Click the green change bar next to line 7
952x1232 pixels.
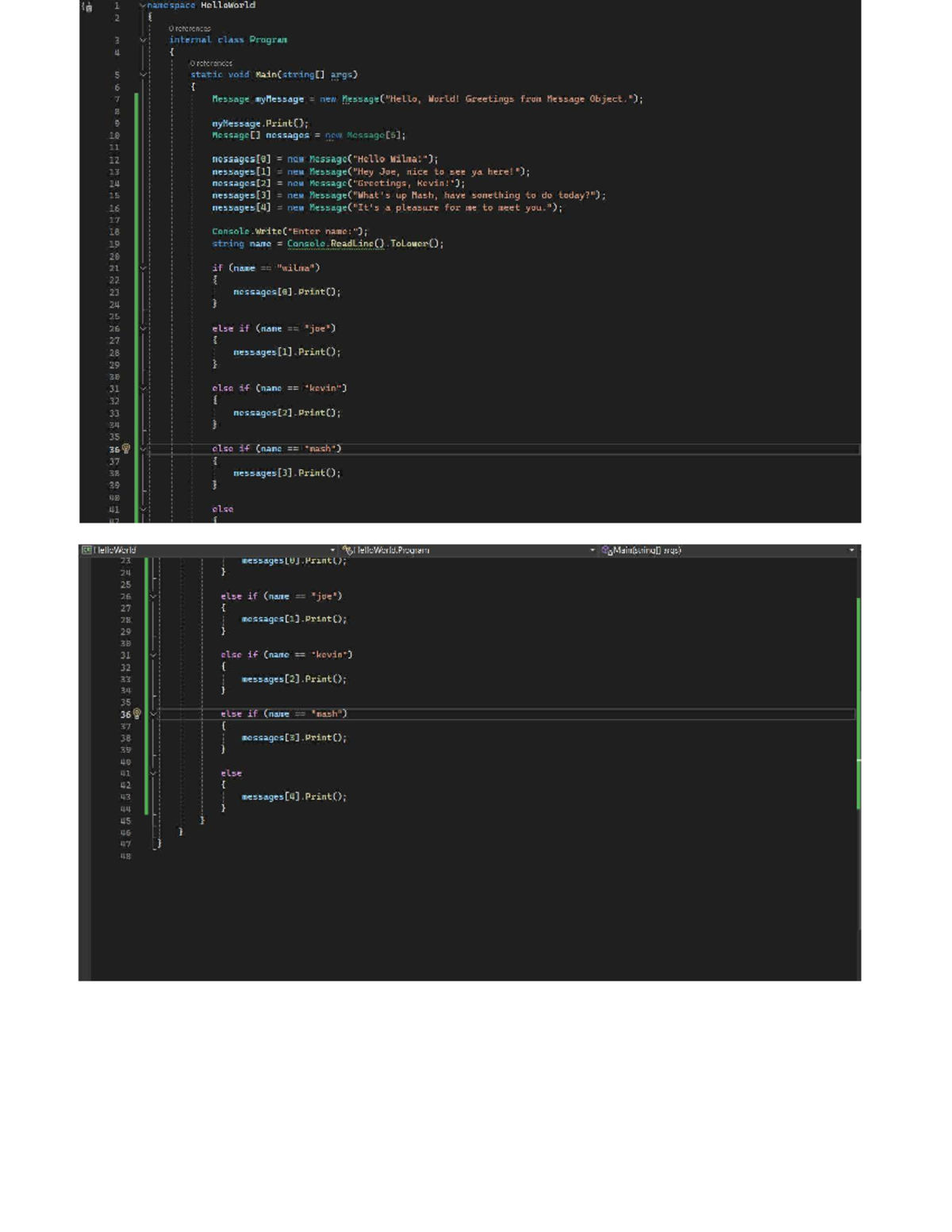[136, 98]
